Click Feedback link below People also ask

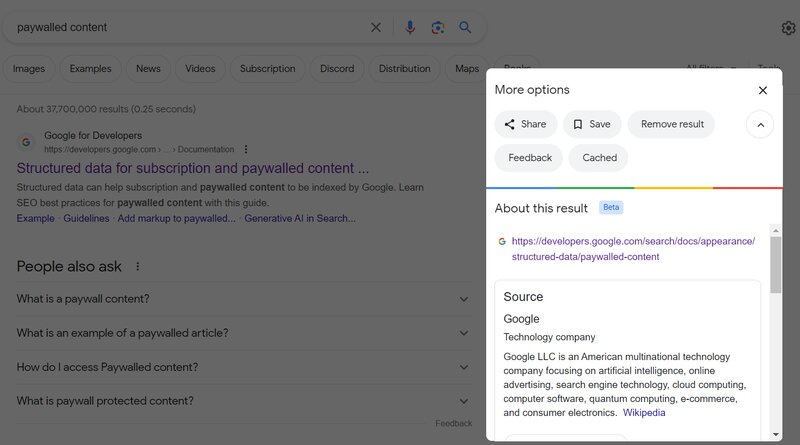pyautogui.click(x=454, y=424)
